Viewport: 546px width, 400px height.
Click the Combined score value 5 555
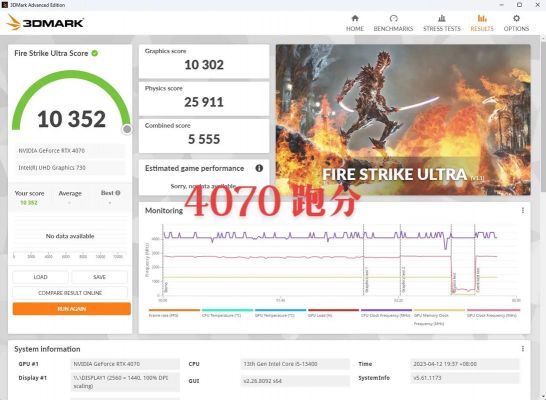point(204,139)
